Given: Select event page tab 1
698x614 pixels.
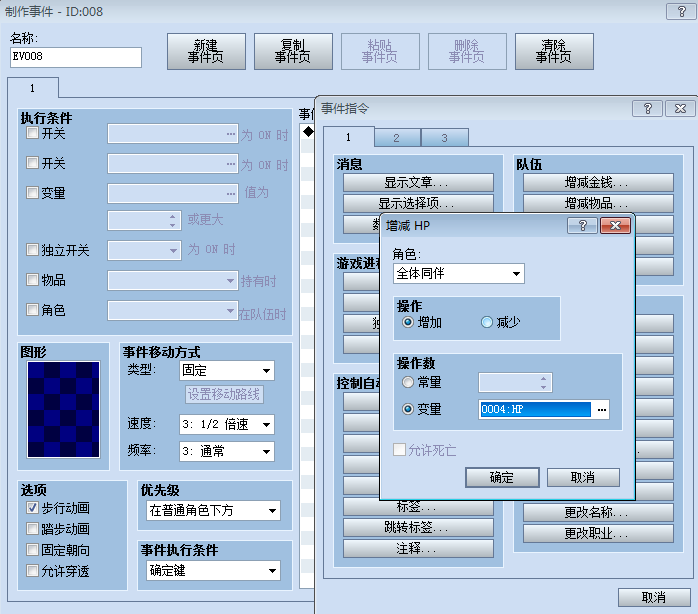Looking at the screenshot, I should [32, 88].
